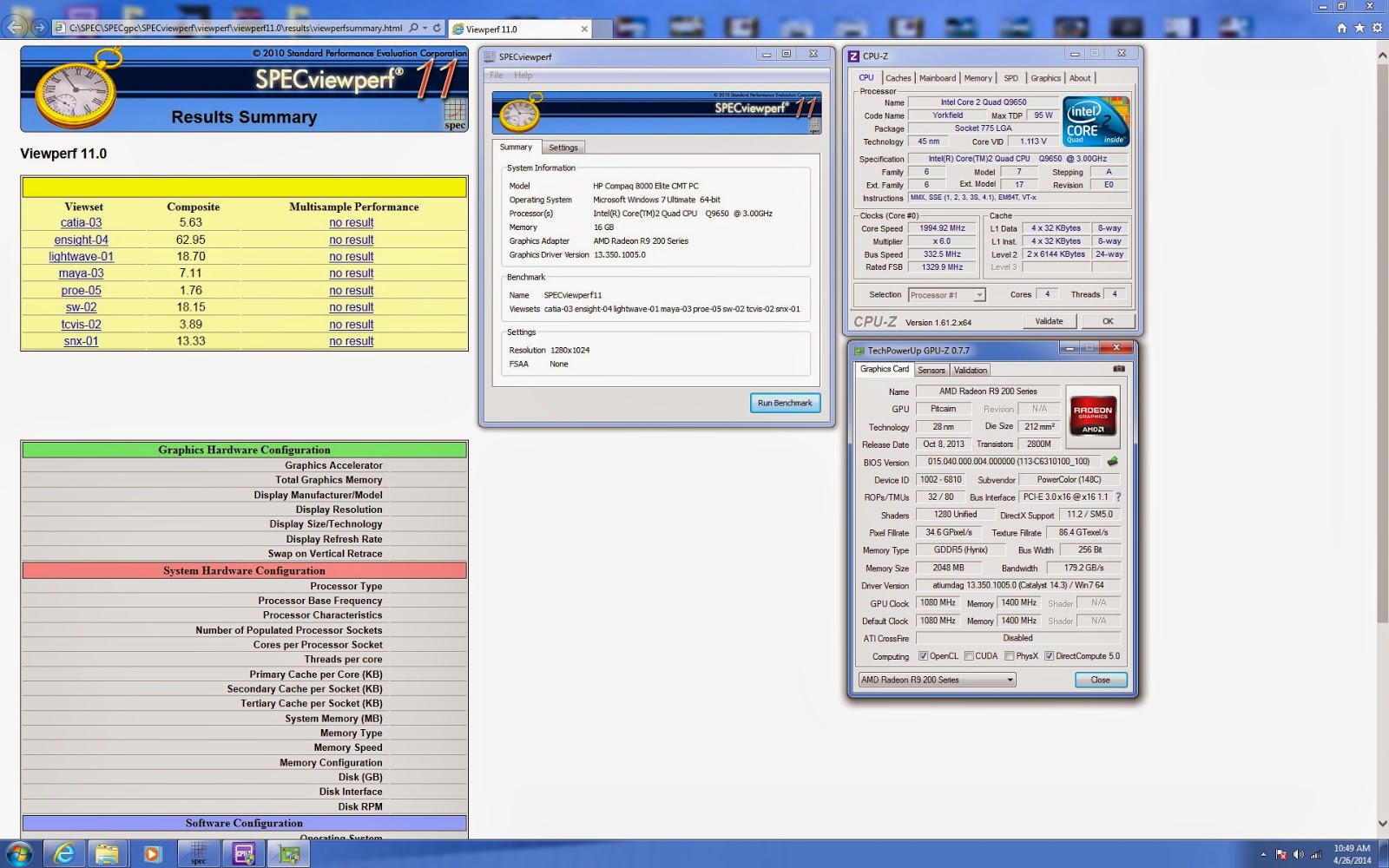The height and width of the screenshot is (868, 1389).
Task: Click the 'no result' link for proe-05
Action: [x=352, y=291]
